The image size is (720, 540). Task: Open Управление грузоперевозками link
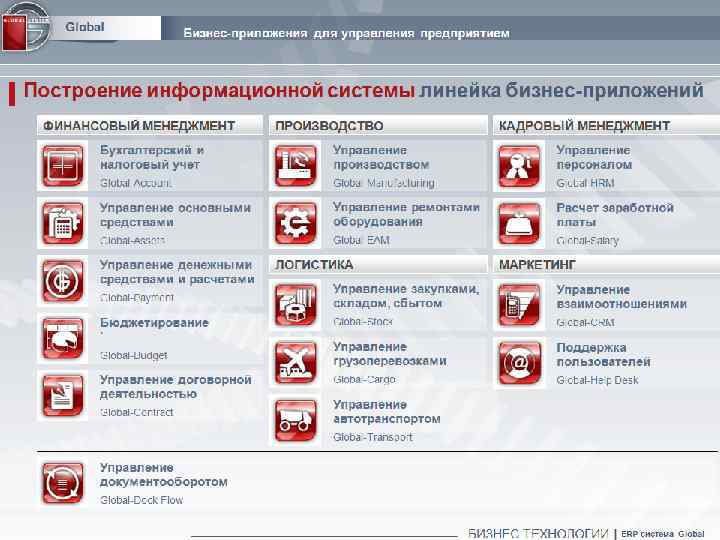point(390,354)
